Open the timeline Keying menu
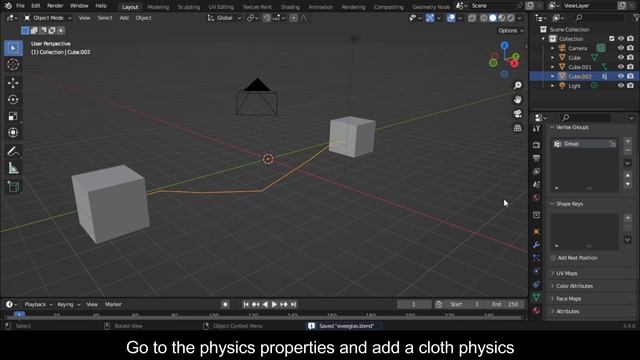Image resolution: width=640 pixels, height=360 pixels. 68,304
